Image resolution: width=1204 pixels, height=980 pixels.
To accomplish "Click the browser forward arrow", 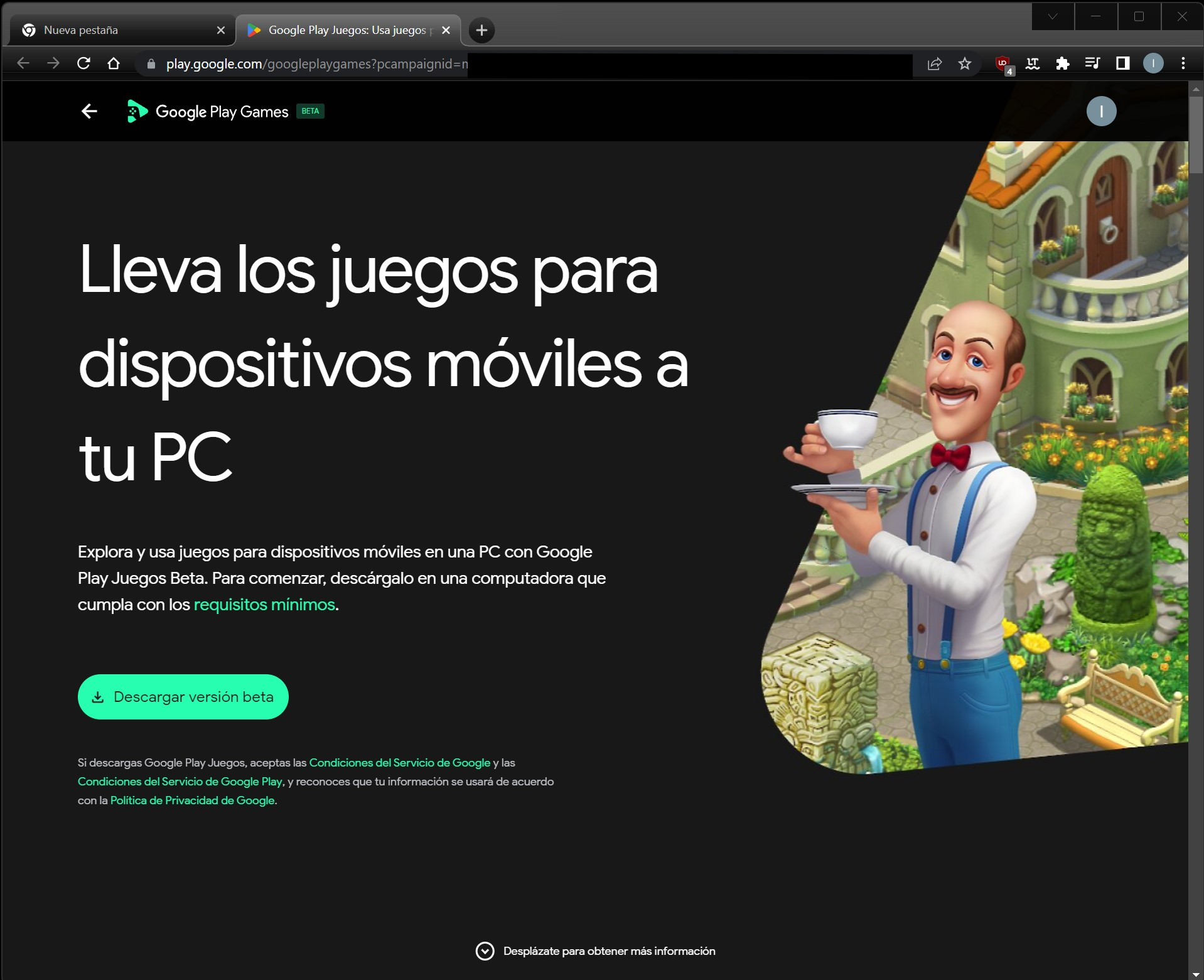I will pyautogui.click(x=53, y=63).
